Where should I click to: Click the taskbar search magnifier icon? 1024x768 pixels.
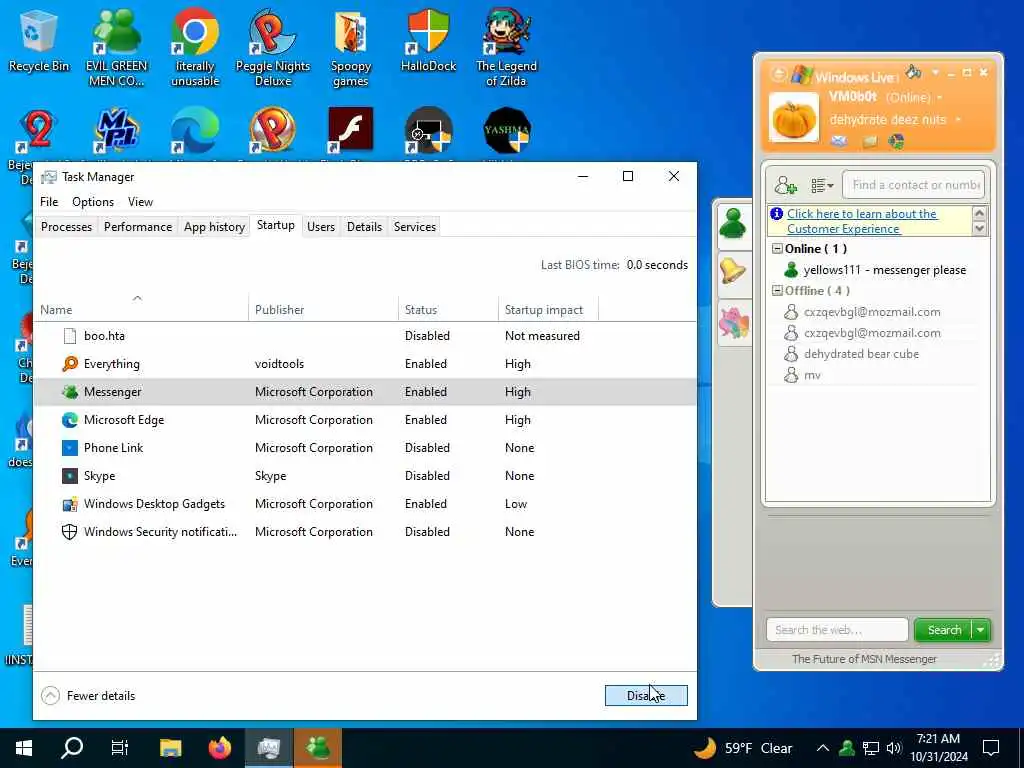coord(72,748)
